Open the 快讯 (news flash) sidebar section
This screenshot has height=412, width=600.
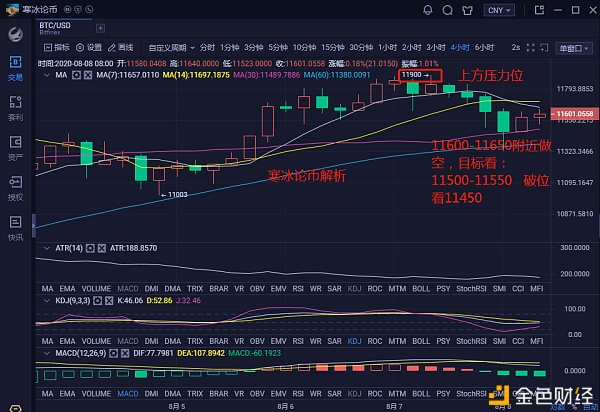coord(15,228)
